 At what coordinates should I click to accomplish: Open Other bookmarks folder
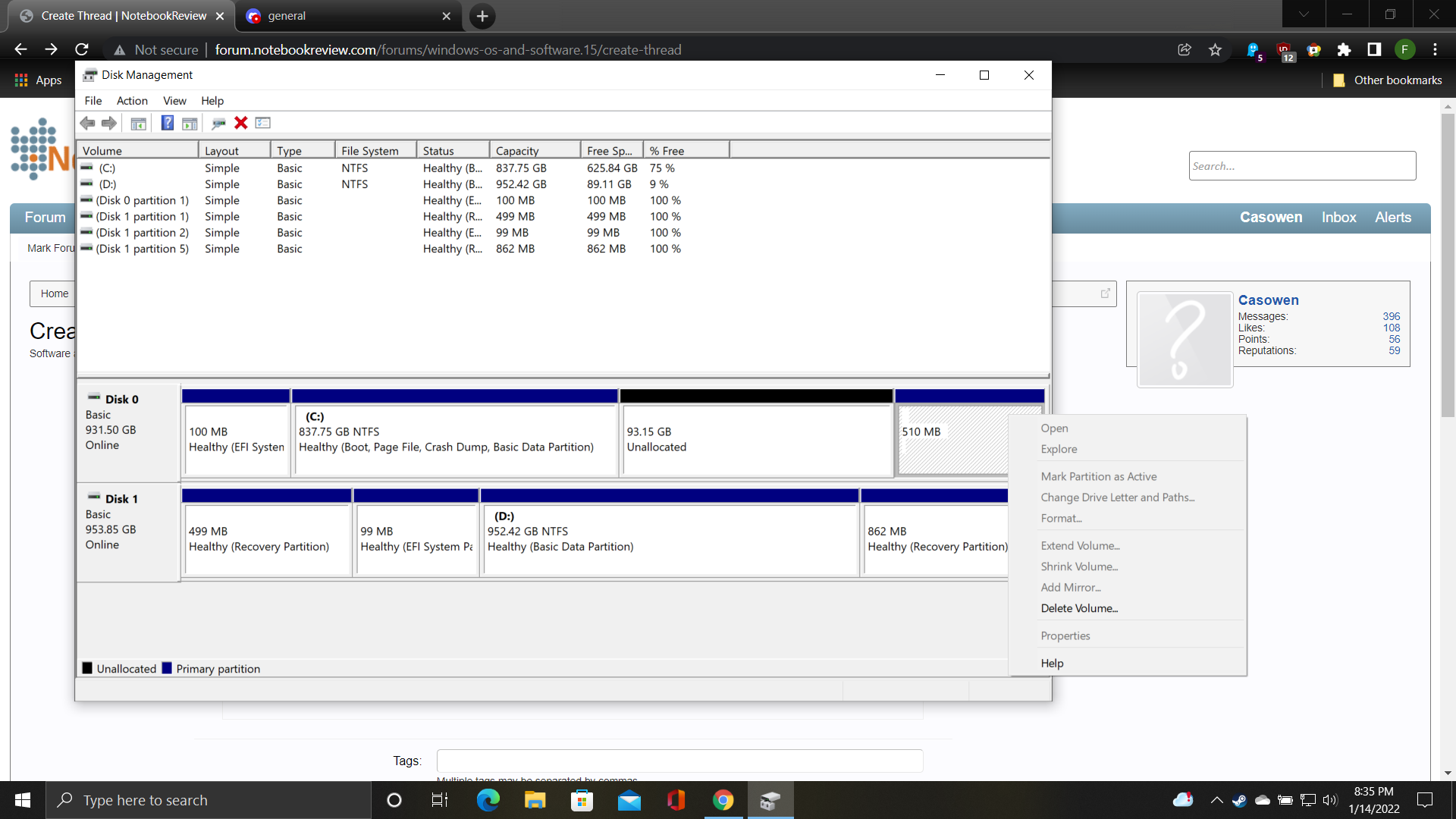click(1388, 80)
